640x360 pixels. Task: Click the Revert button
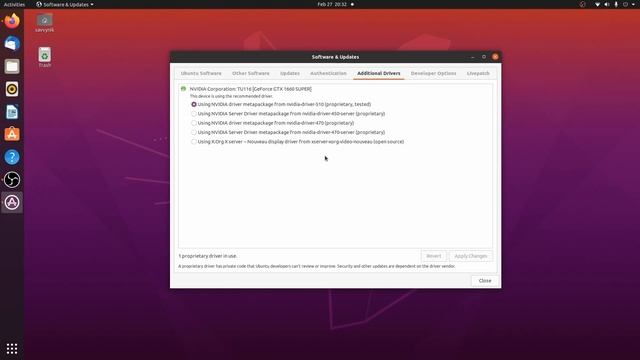click(x=433, y=256)
